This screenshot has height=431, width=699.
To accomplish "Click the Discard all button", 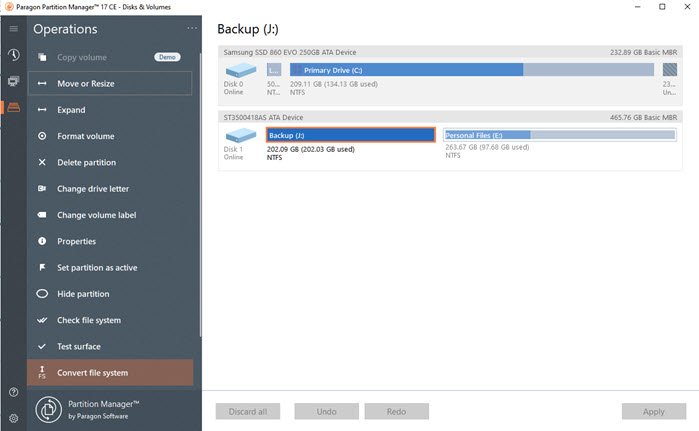I will click(x=248, y=411).
